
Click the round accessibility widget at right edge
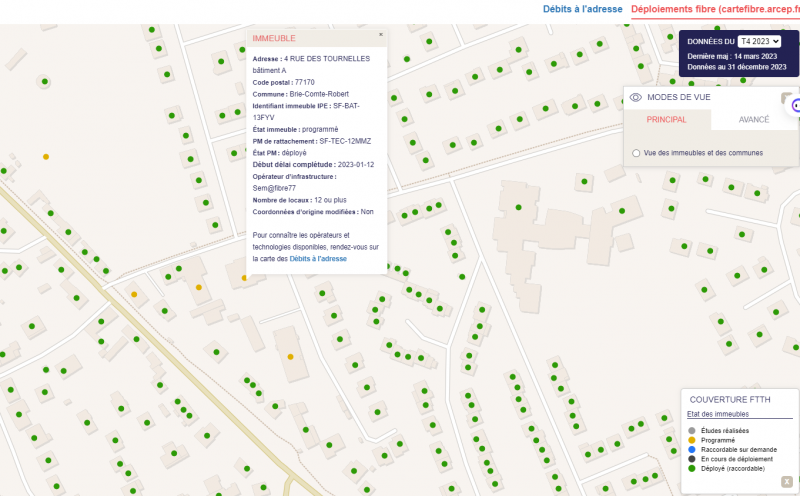[x=796, y=106]
